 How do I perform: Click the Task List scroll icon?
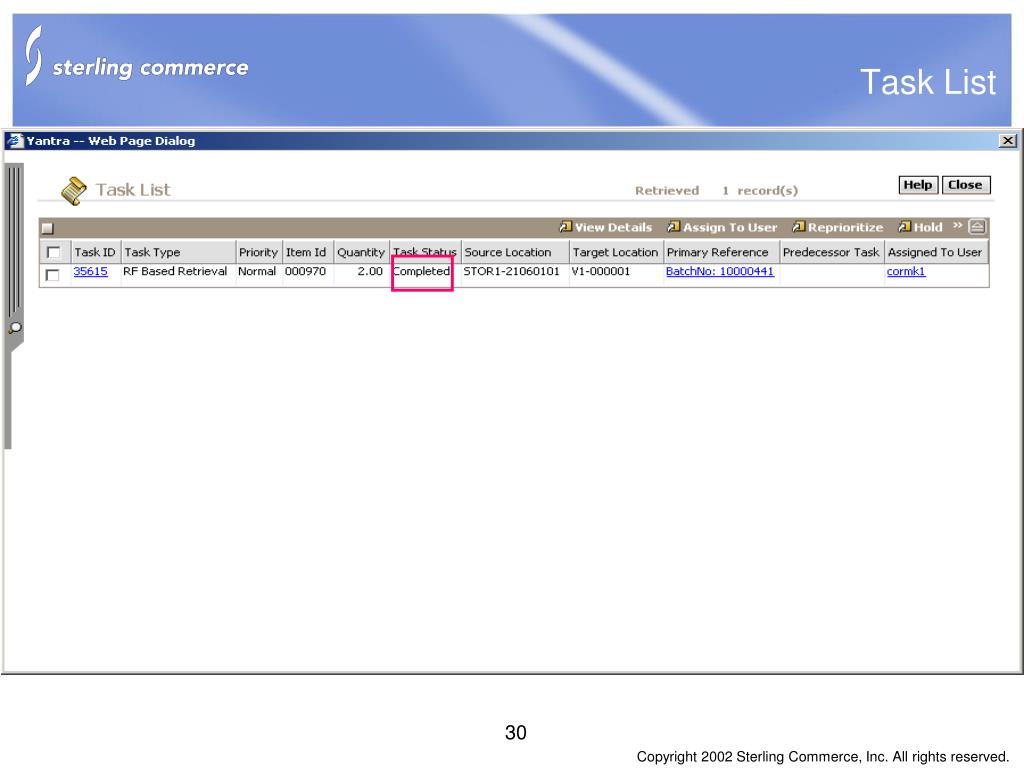click(74, 191)
